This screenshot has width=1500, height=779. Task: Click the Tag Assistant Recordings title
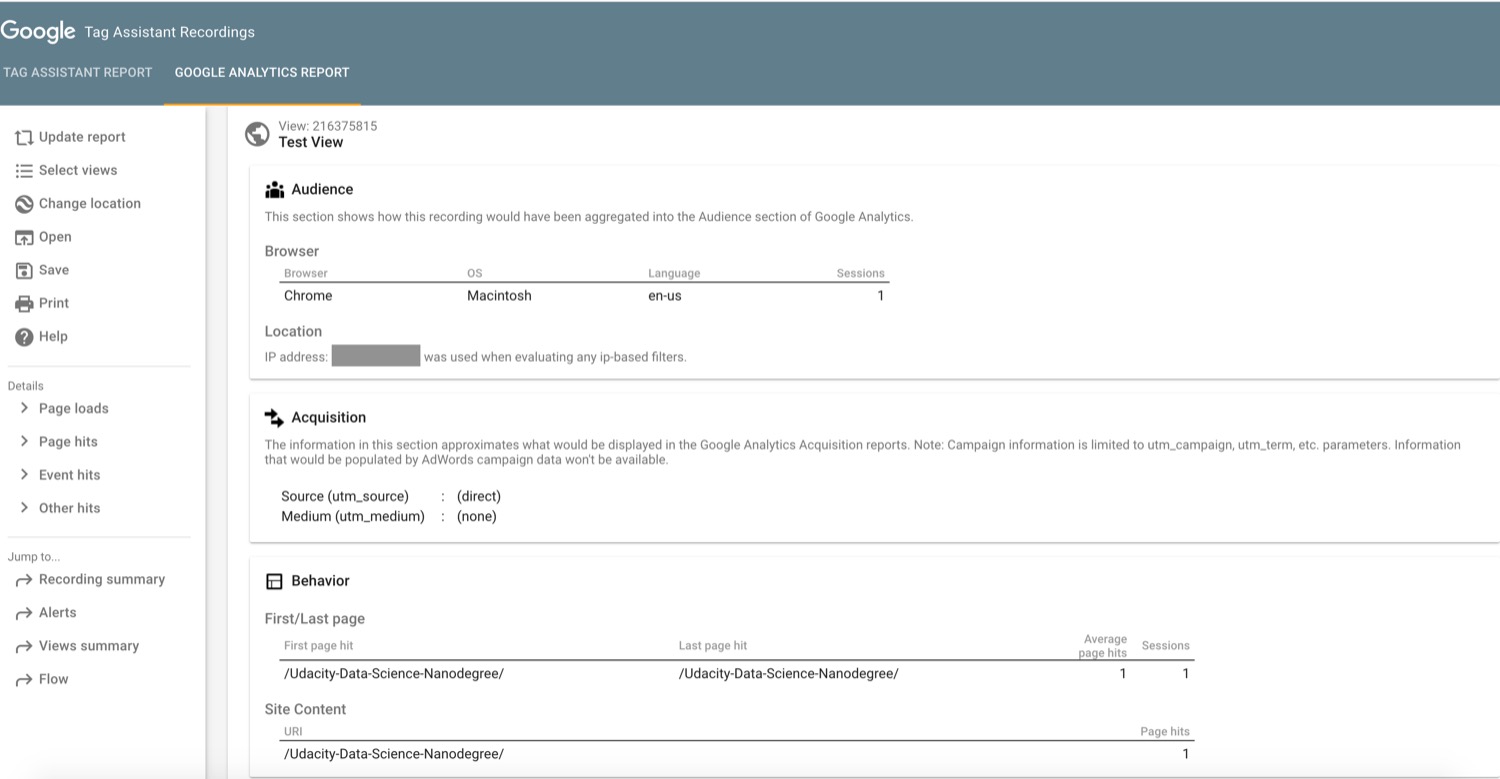(x=170, y=32)
